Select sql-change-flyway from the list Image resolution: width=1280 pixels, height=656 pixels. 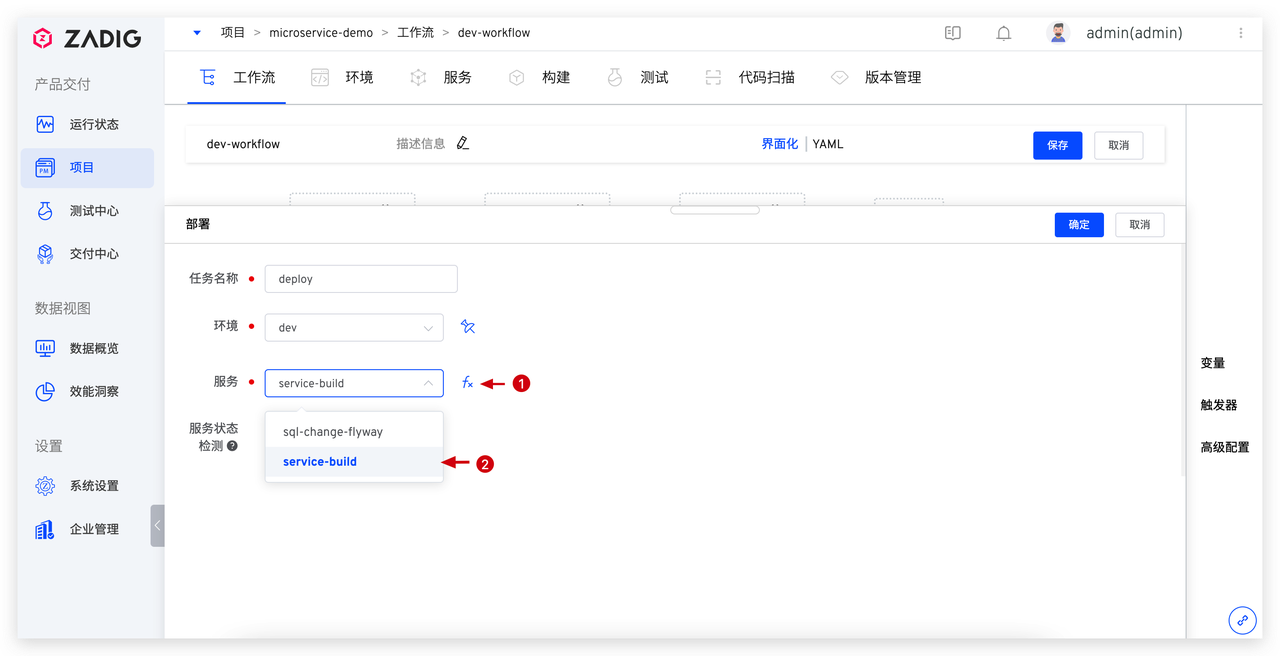333,432
